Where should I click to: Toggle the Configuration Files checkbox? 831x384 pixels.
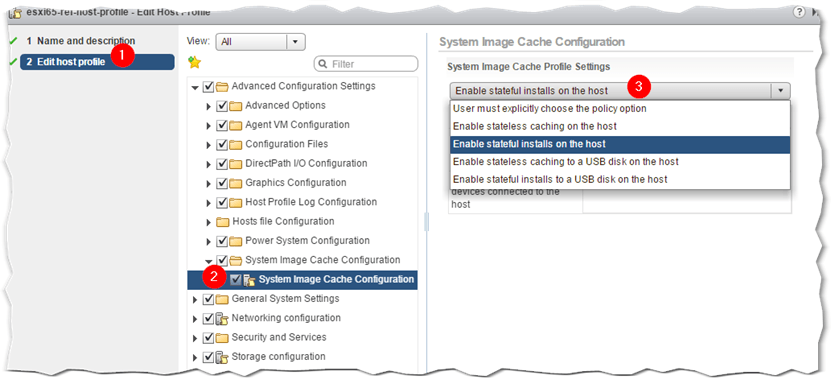pos(223,145)
